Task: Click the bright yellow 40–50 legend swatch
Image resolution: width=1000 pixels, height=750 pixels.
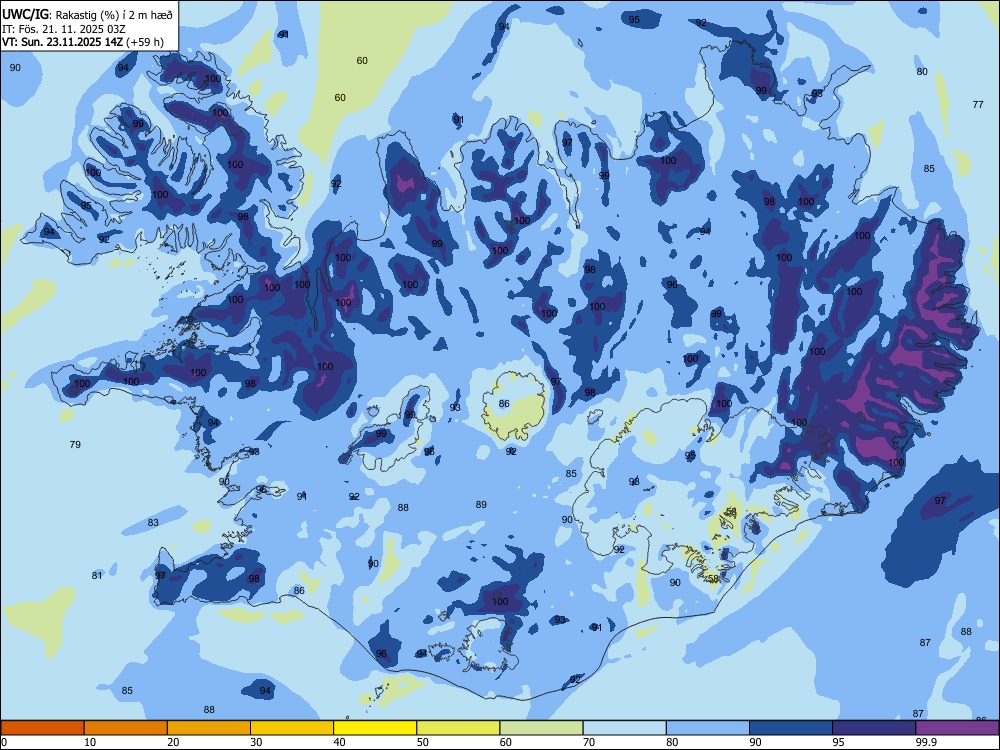Action: (x=375, y=728)
